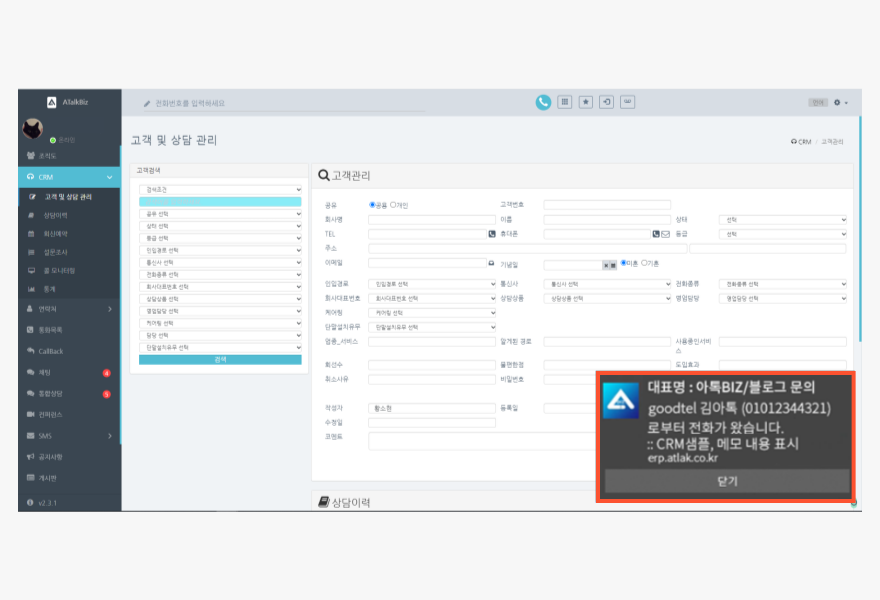880x600 pixels.
Task: Click the 회사명 input field
Action: point(432,220)
